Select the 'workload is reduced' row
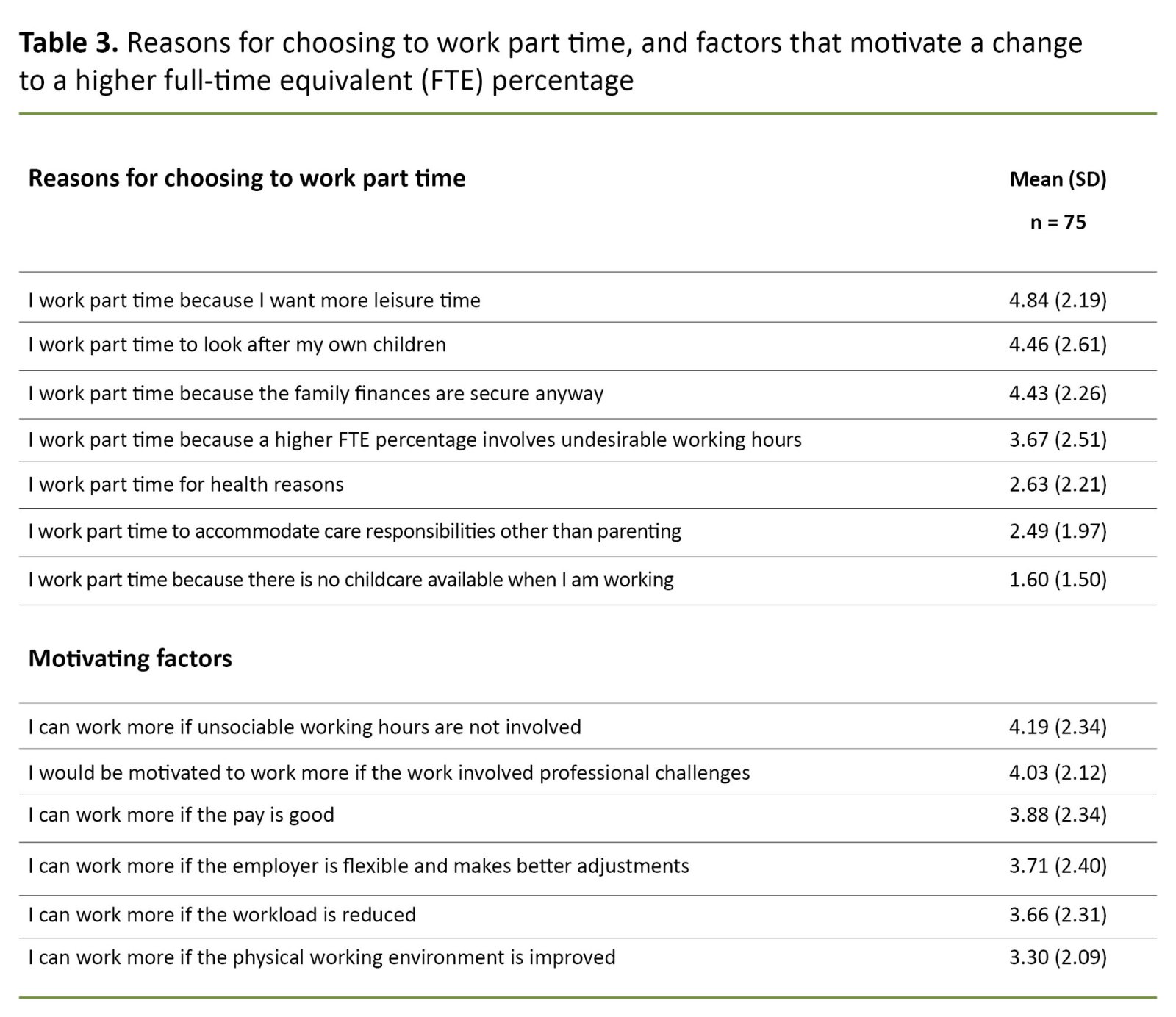This screenshot has width=1176, height=1017. [x=222, y=915]
